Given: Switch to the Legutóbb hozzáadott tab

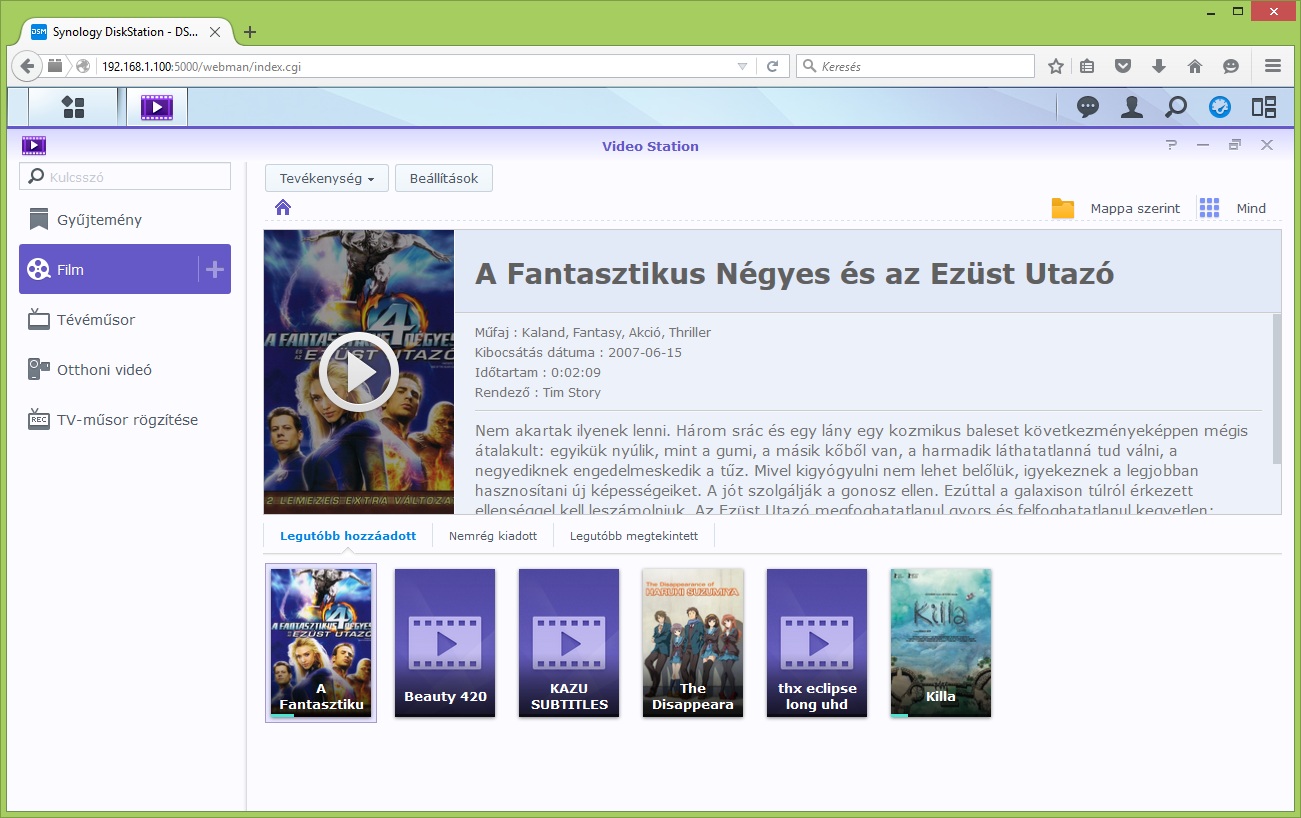Looking at the screenshot, I should click(x=348, y=536).
